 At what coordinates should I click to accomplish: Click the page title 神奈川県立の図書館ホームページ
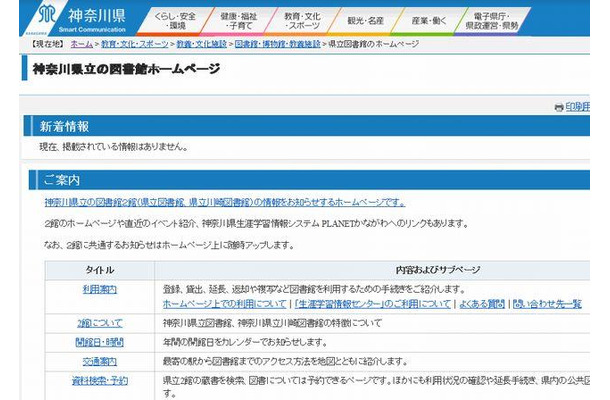coord(126,69)
